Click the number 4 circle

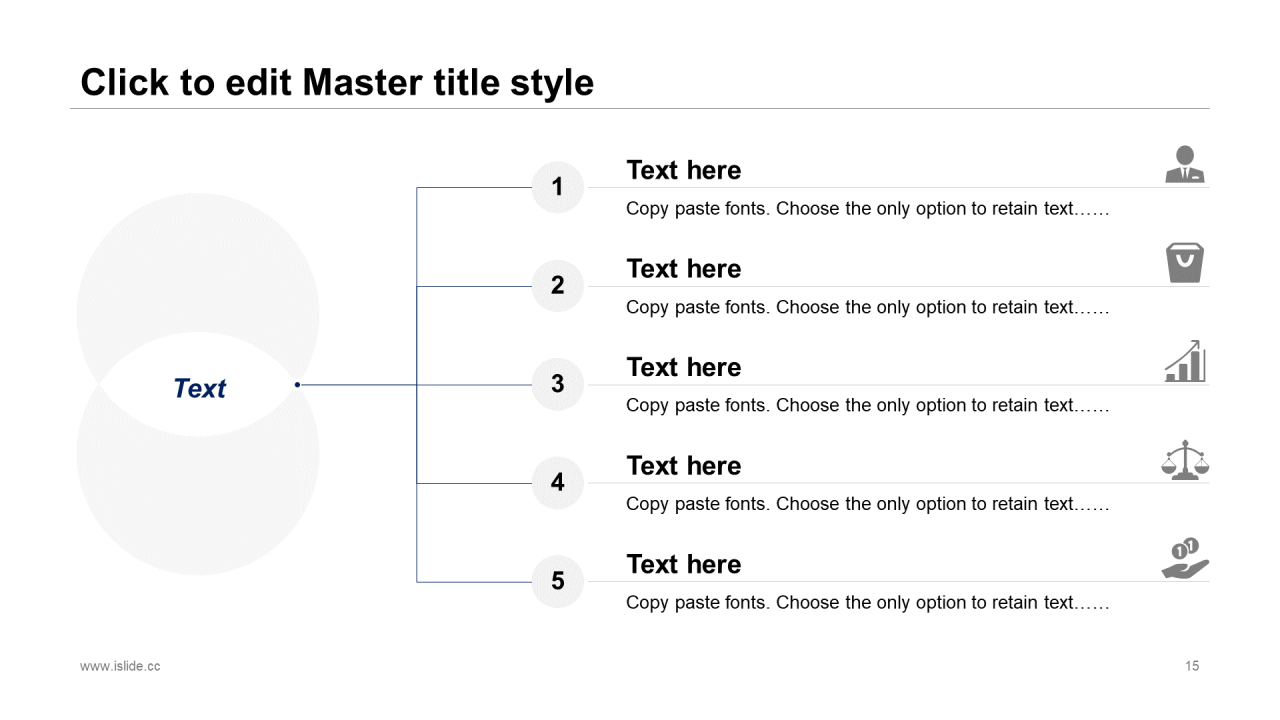point(557,482)
